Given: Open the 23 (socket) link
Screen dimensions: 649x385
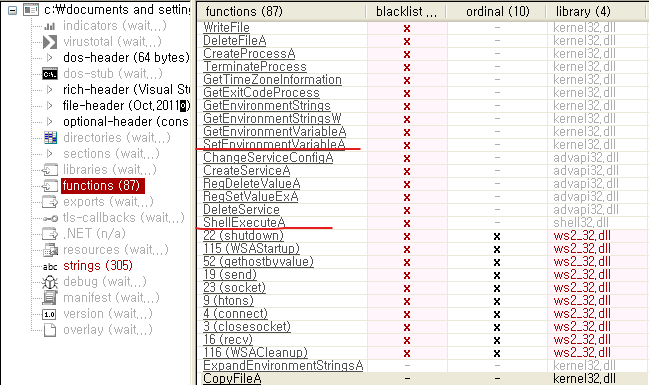Looking at the screenshot, I should pos(234,288).
